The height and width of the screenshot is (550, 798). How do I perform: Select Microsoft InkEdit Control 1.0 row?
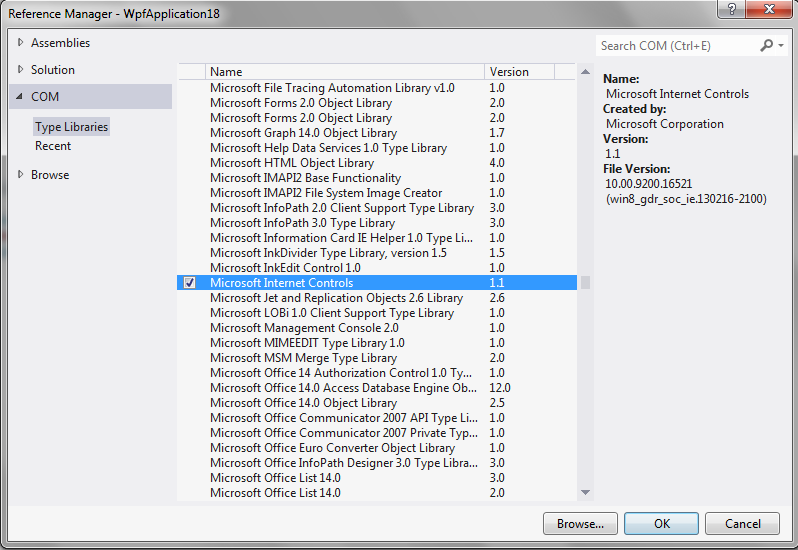(x=377, y=268)
